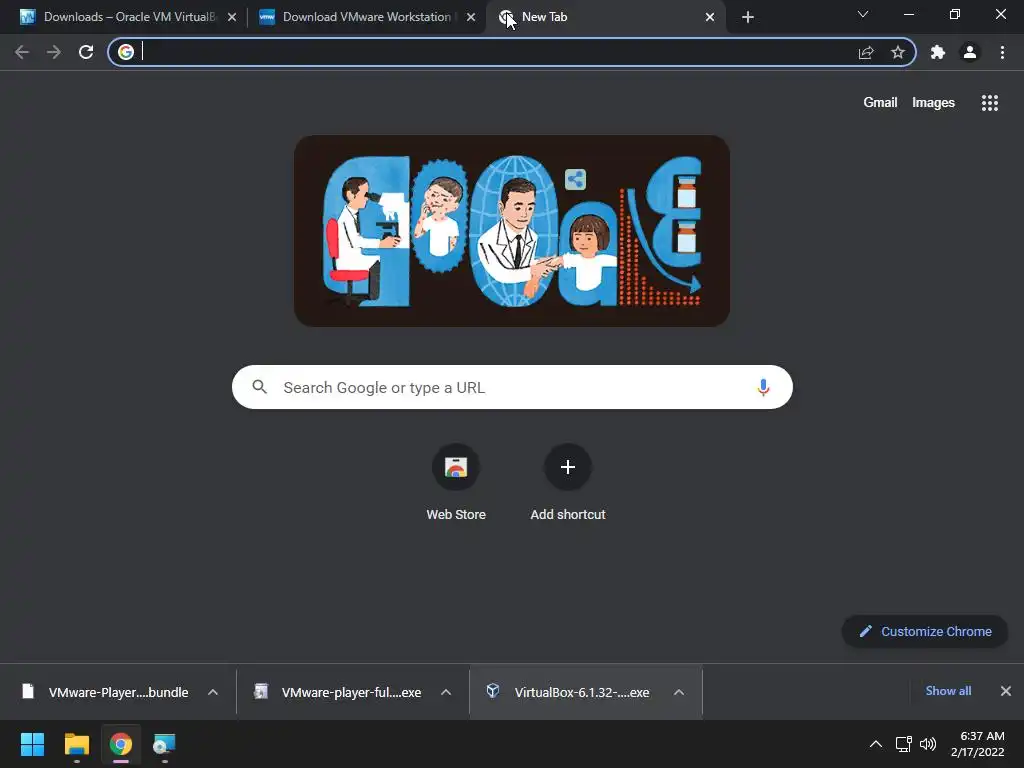Open the Extensions puzzle icon
1024x768 pixels.
pos(938,52)
